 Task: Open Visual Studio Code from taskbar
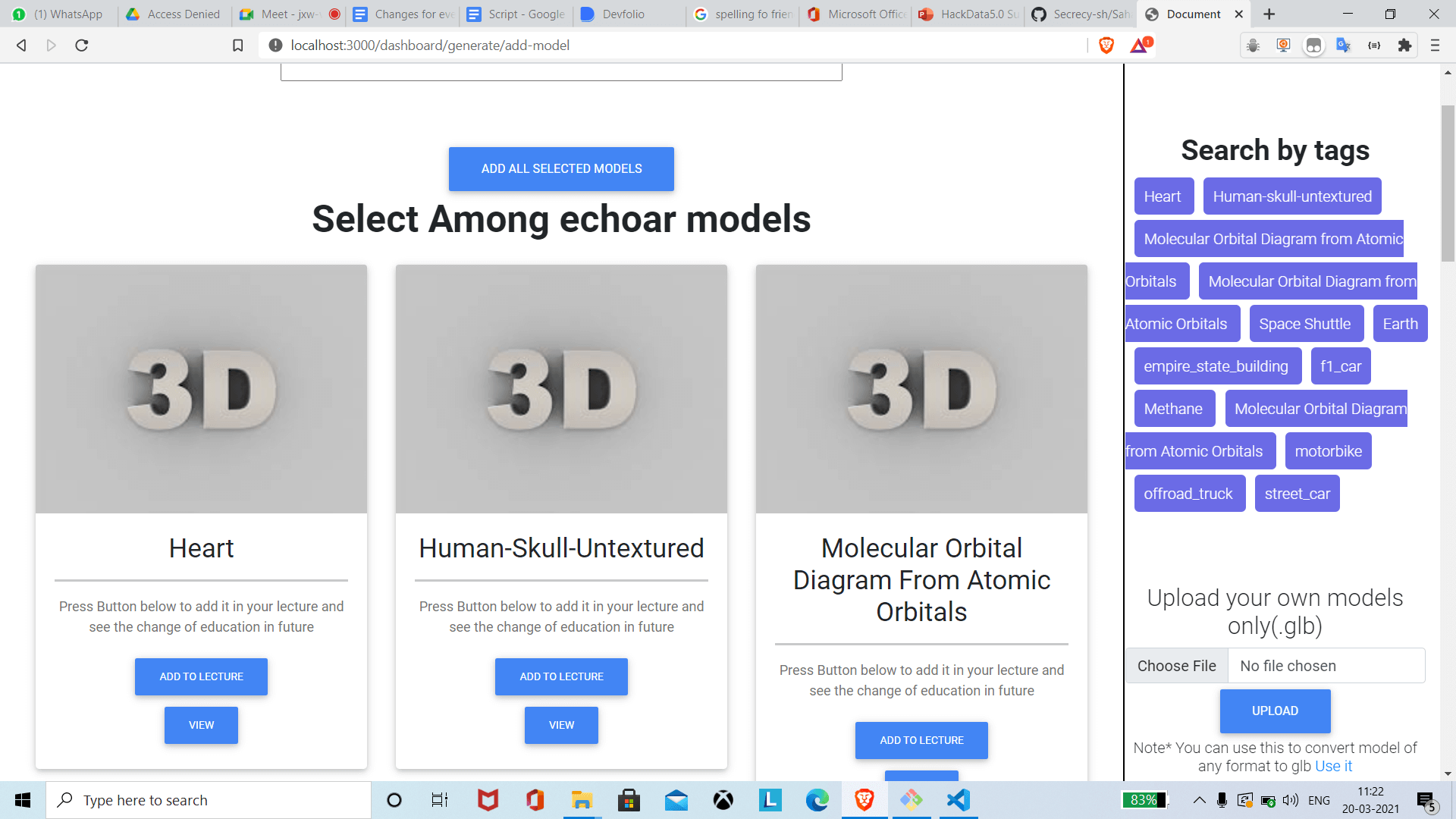coord(959,800)
